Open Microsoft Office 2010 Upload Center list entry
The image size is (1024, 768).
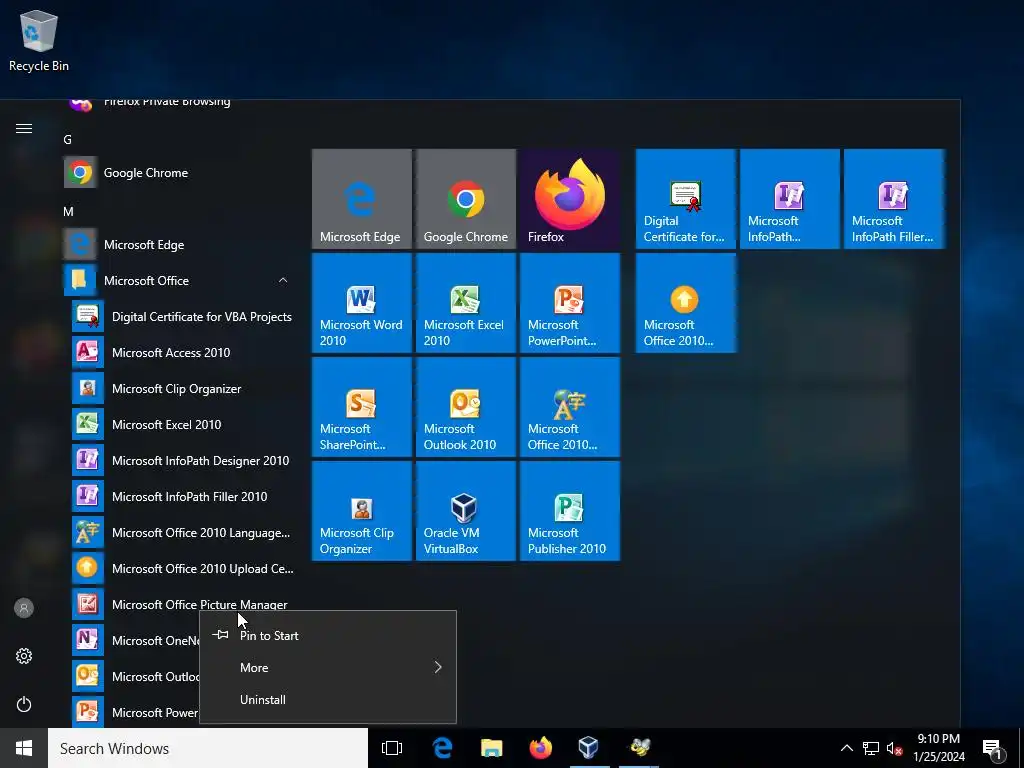point(182,569)
